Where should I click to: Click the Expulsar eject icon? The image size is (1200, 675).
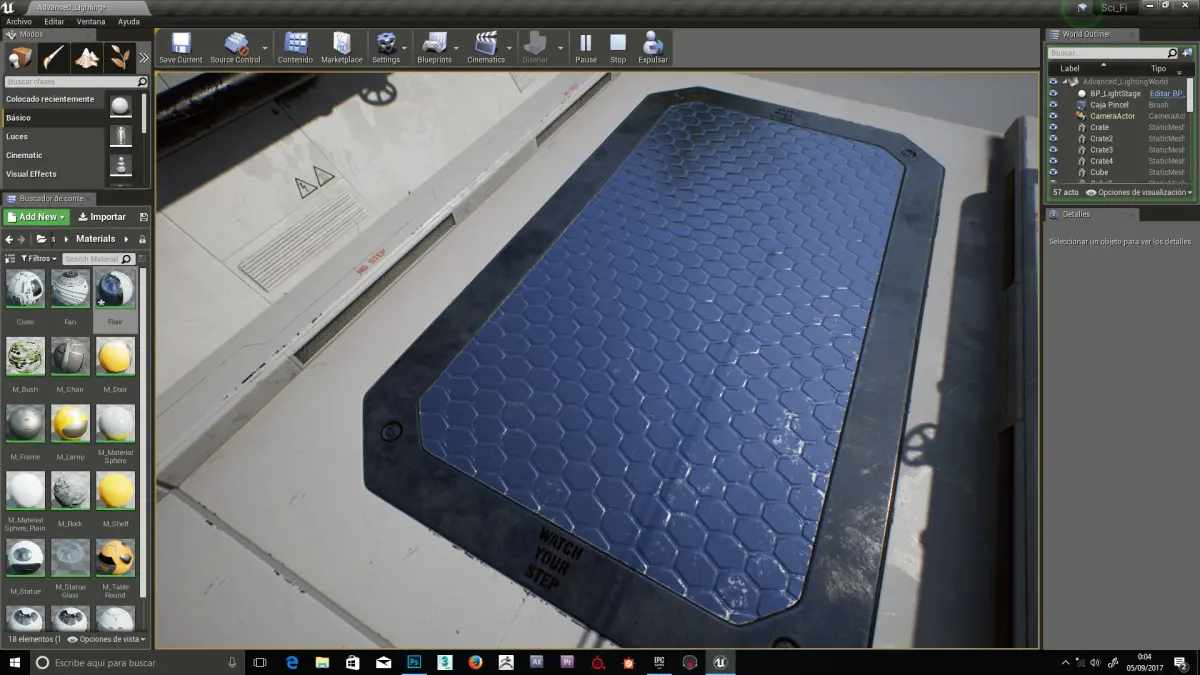tap(653, 47)
